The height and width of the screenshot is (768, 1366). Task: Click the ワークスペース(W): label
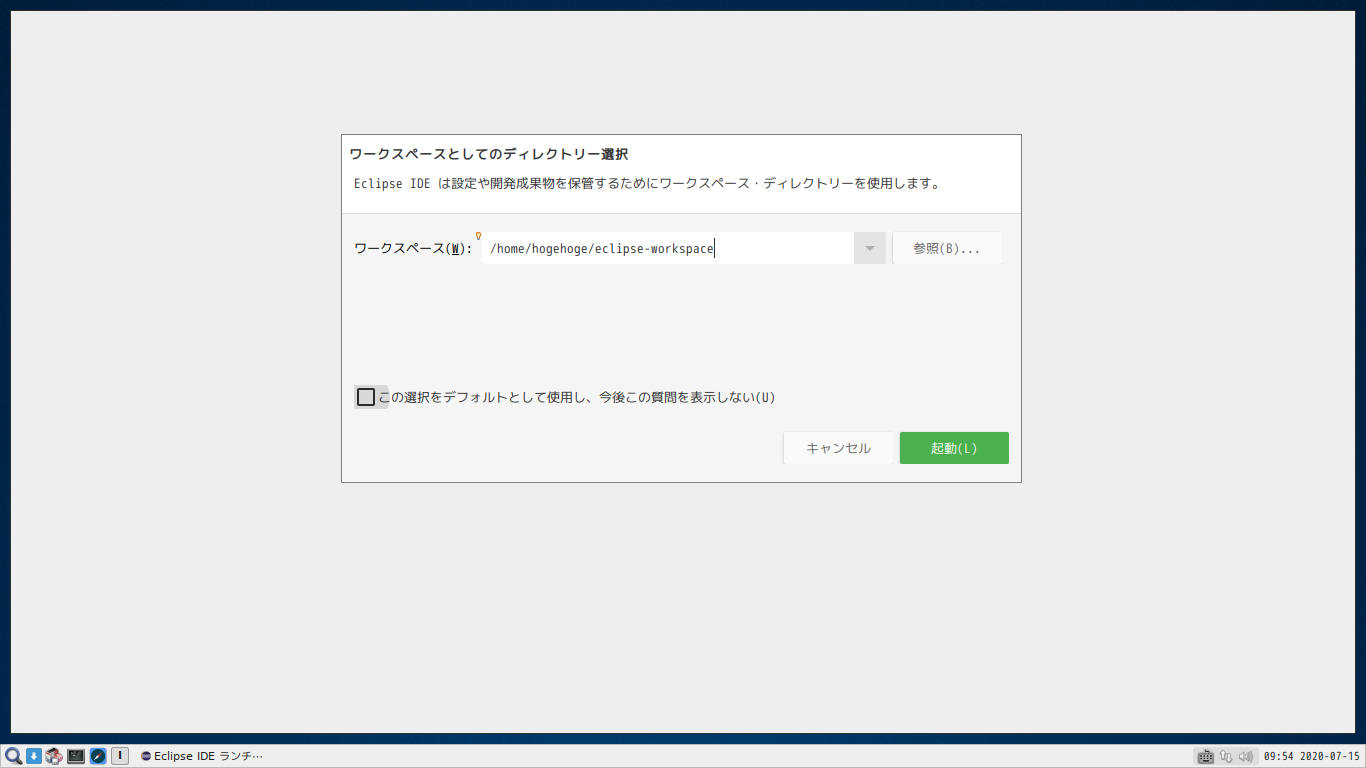(413, 248)
